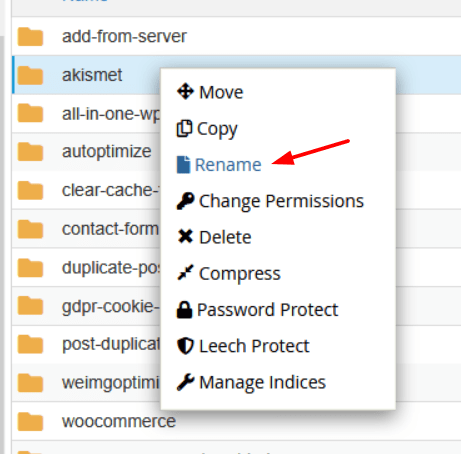Click the Compress arrows icon
The height and width of the screenshot is (454, 461).
[185, 273]
